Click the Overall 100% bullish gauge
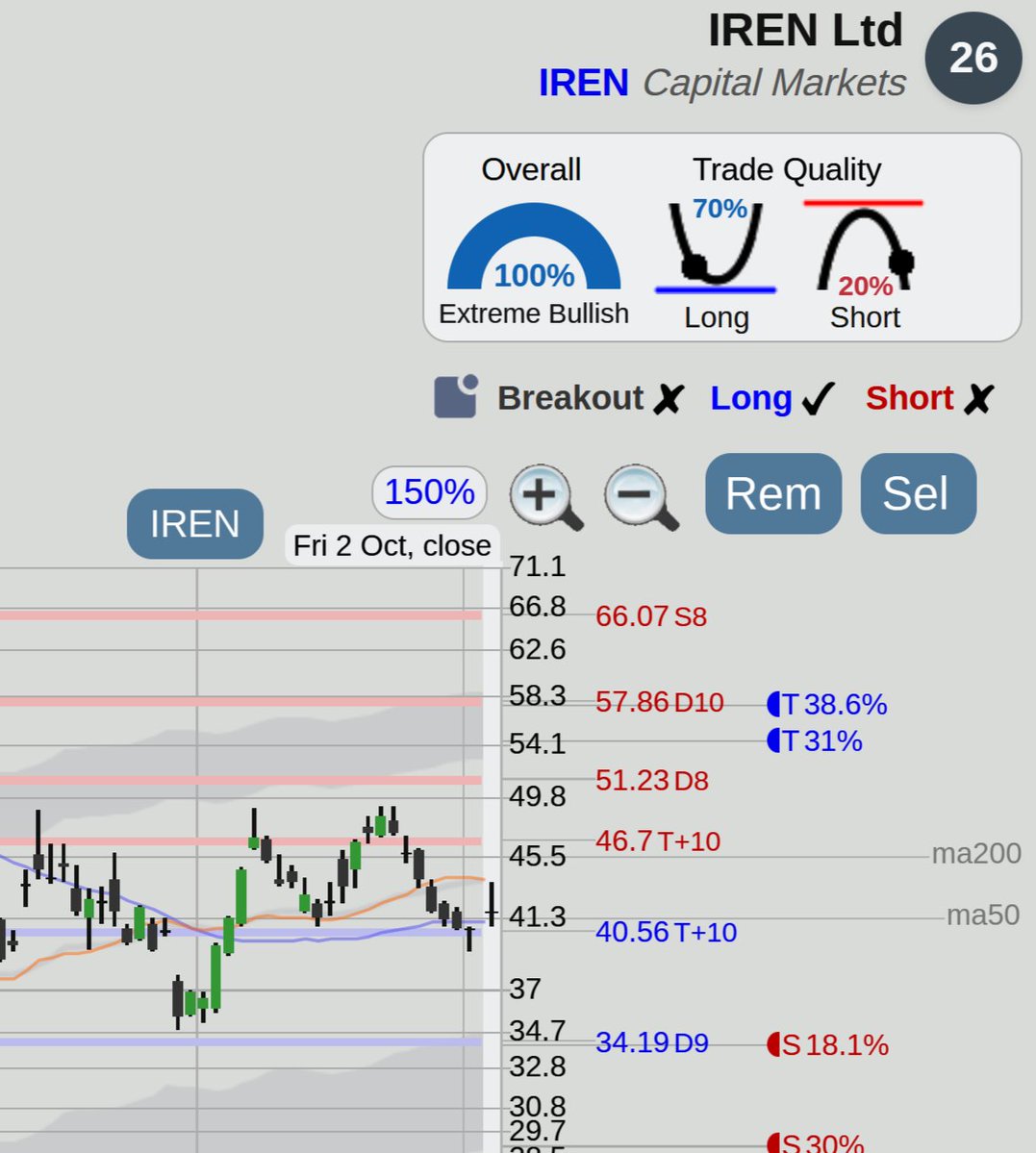 click(534, 246)
